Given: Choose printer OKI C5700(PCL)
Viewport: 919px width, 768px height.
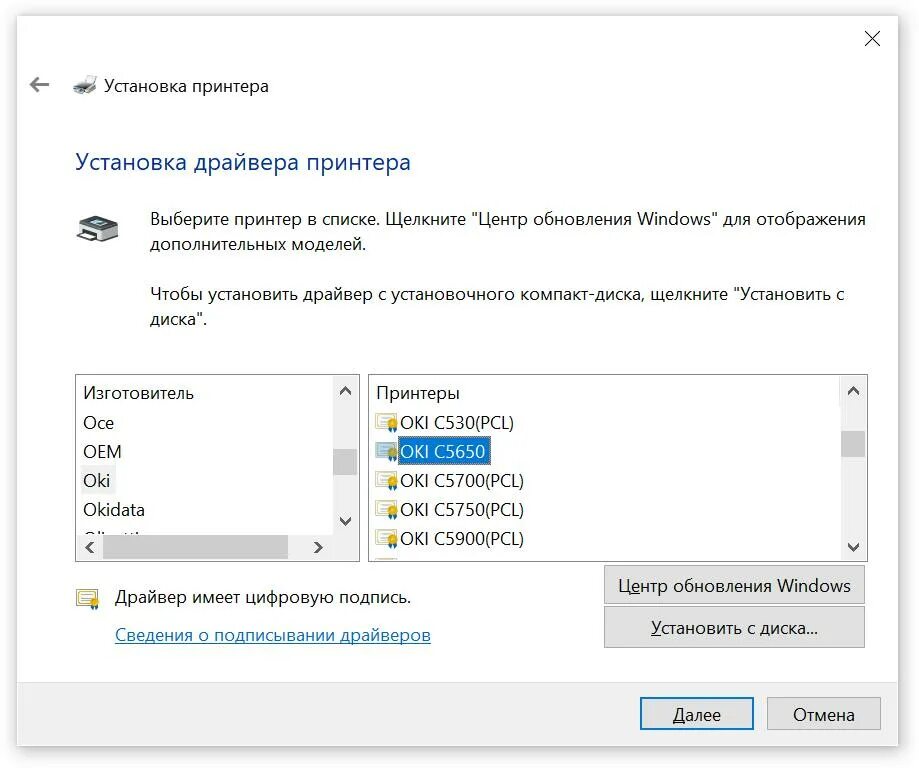Looking at the screenshot, I should (x=462, y=481).
